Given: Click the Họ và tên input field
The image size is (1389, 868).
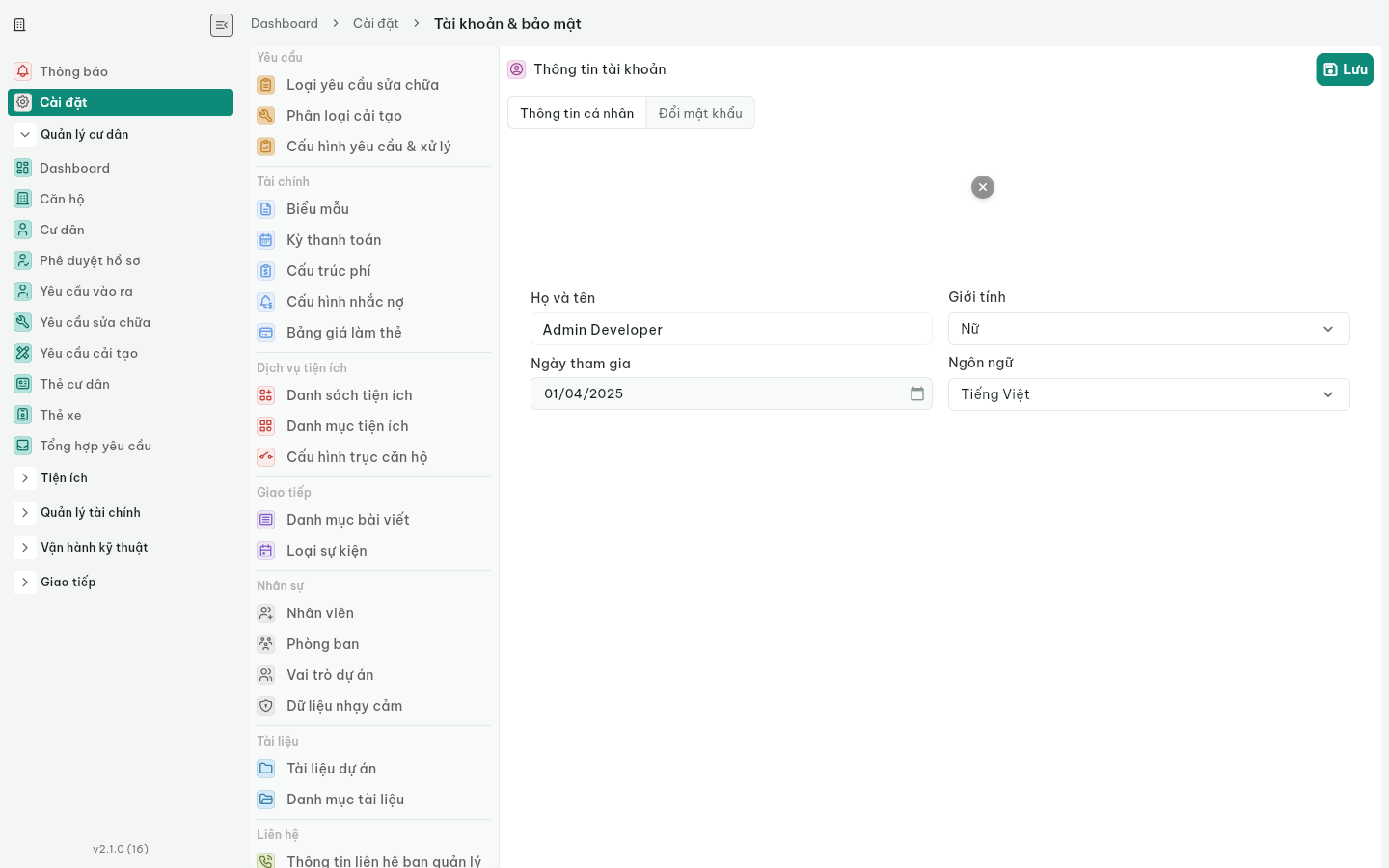Looking at the screenshot, I should pyautogui.click(x=731, y=329).
